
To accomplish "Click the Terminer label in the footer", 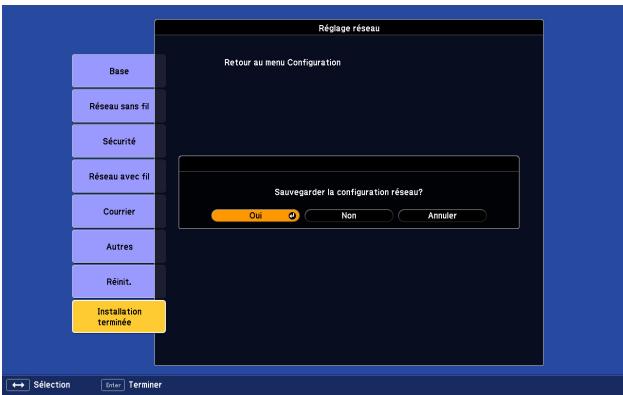I will tap(145, 385).
